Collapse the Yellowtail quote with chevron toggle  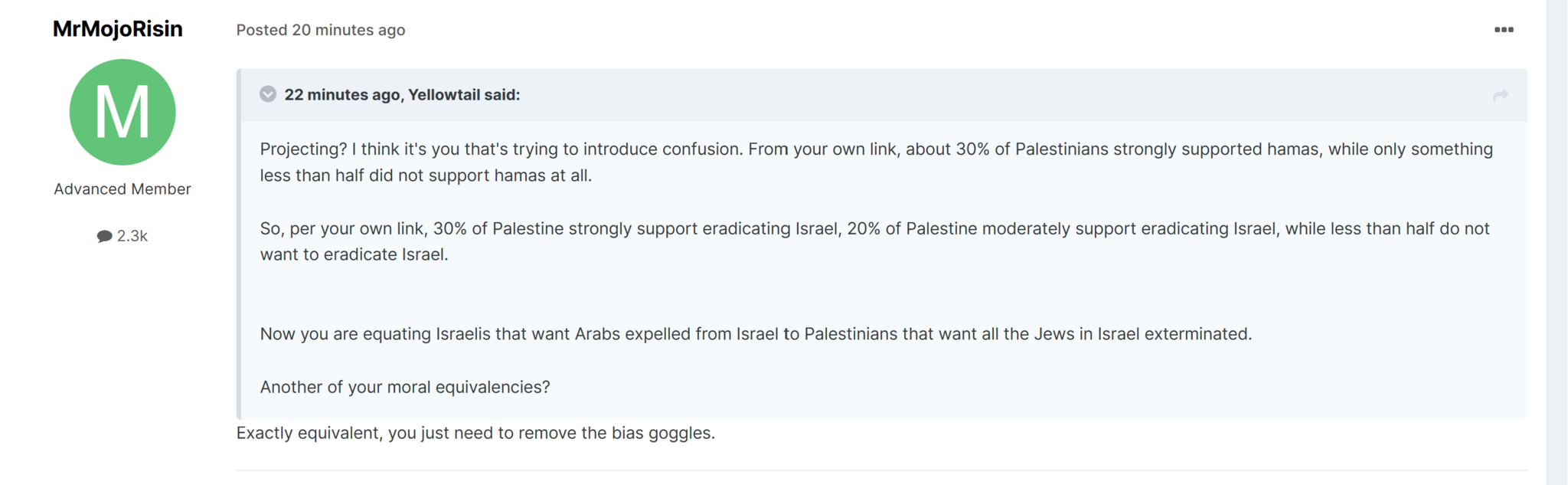(268, 94)
